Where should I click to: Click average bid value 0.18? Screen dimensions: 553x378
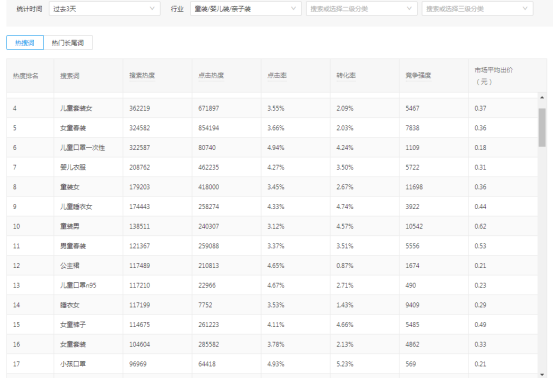[x=480, y=148]
